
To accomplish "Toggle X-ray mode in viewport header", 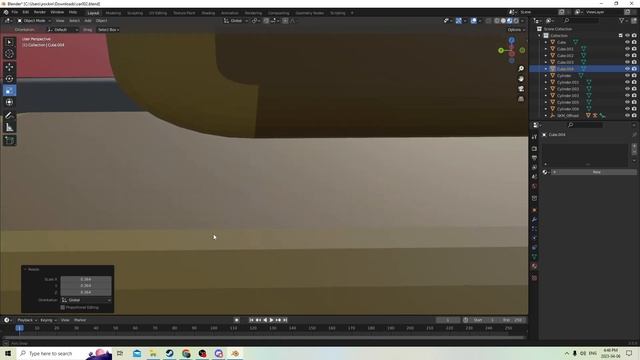I will coord(489,21).
